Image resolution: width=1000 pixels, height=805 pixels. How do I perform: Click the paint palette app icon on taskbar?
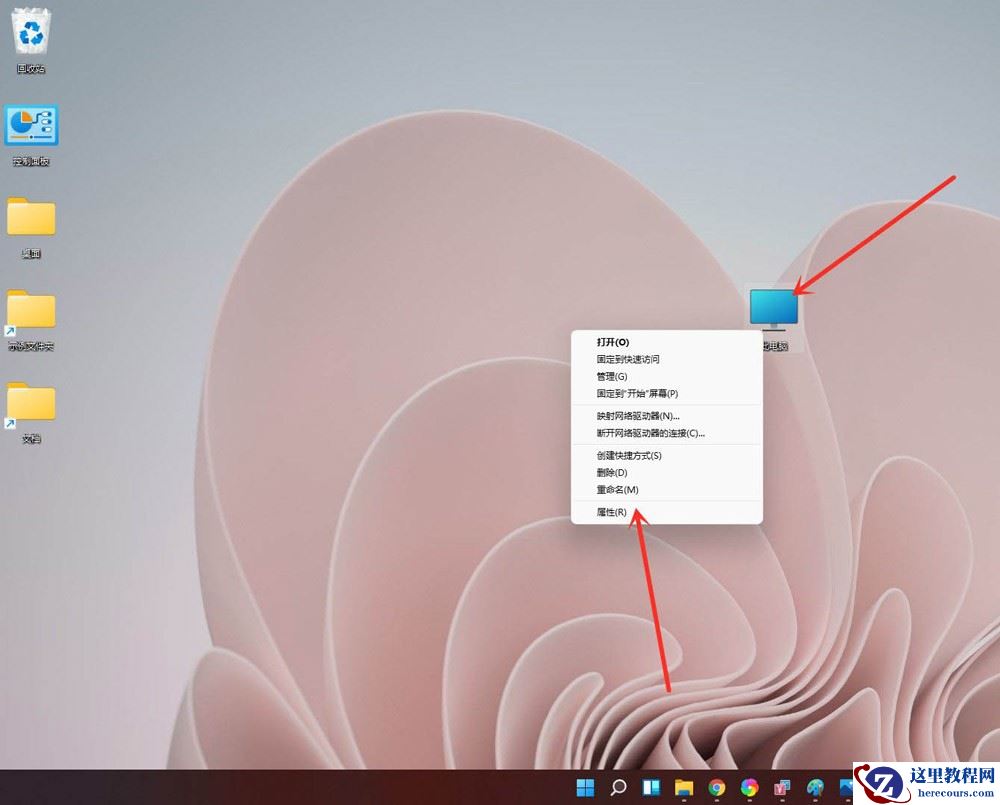click(x=815, y=787)
